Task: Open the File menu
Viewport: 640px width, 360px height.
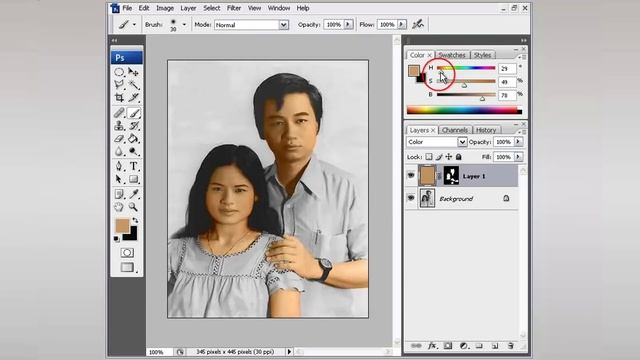Action: pos(127,8)
